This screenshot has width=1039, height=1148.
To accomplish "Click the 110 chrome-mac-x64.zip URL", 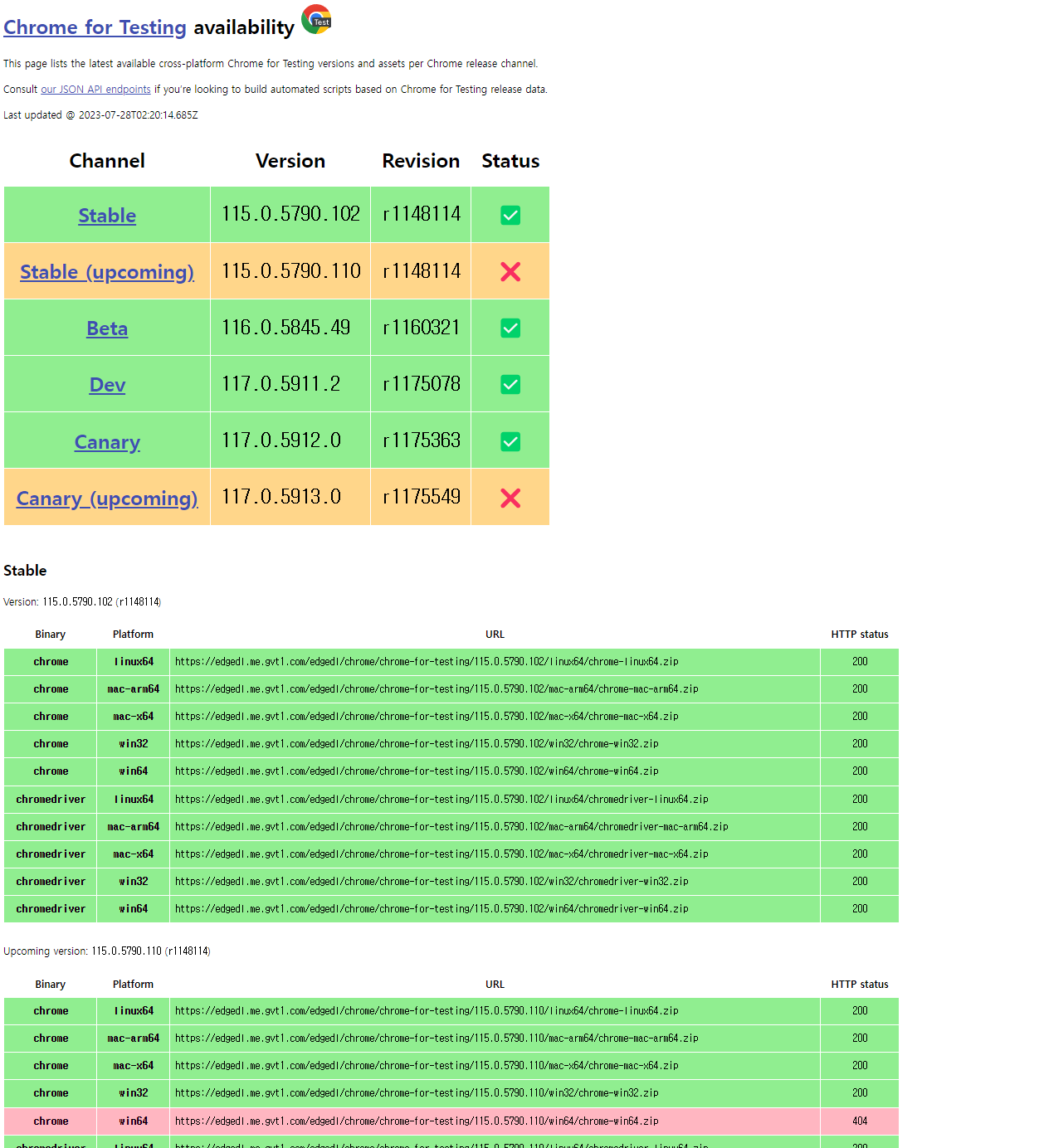I will [x=427, y=1066].
